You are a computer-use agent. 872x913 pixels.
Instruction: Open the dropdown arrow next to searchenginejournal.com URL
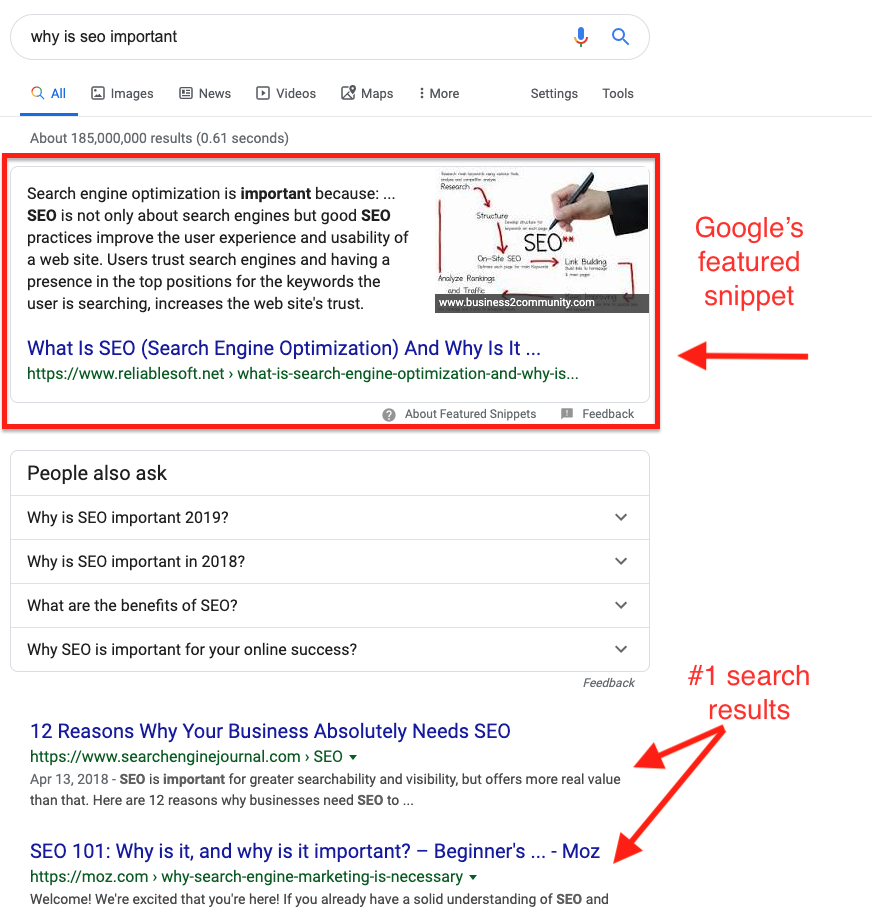click(x=353, y=757)
